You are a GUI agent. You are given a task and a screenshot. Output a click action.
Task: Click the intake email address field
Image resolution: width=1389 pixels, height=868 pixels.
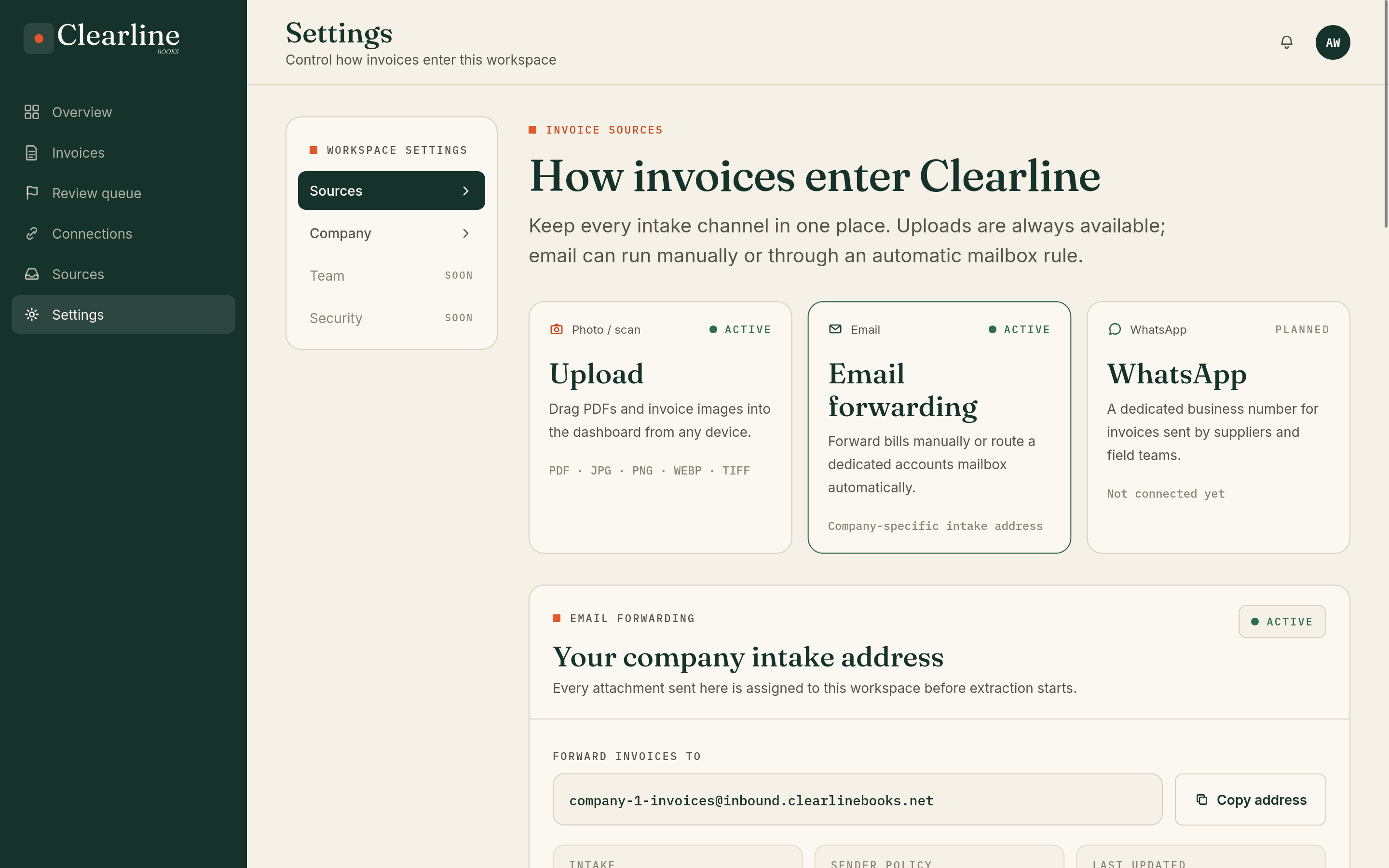[858, 800]
